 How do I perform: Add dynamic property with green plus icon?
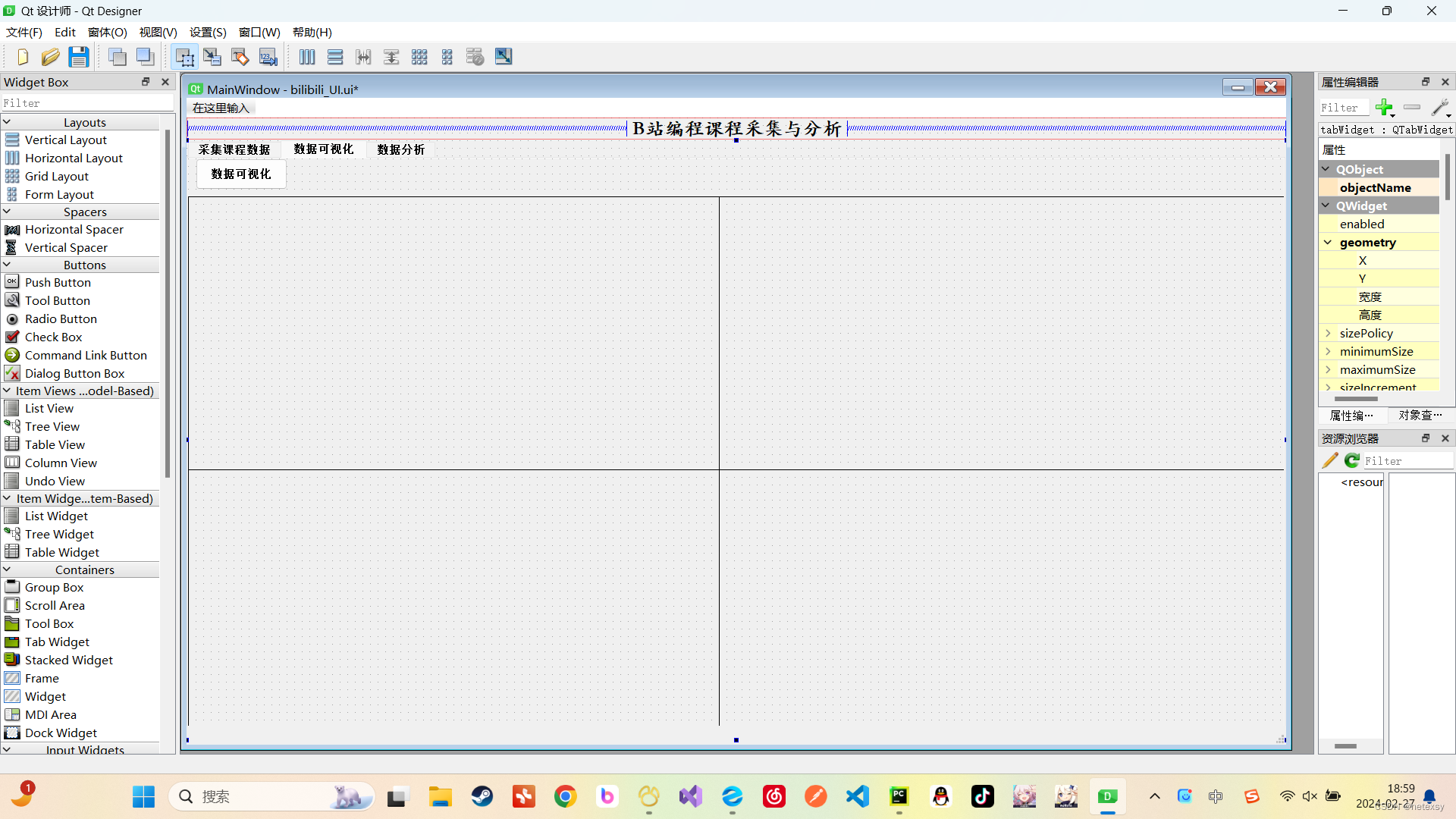[1385, 108]
